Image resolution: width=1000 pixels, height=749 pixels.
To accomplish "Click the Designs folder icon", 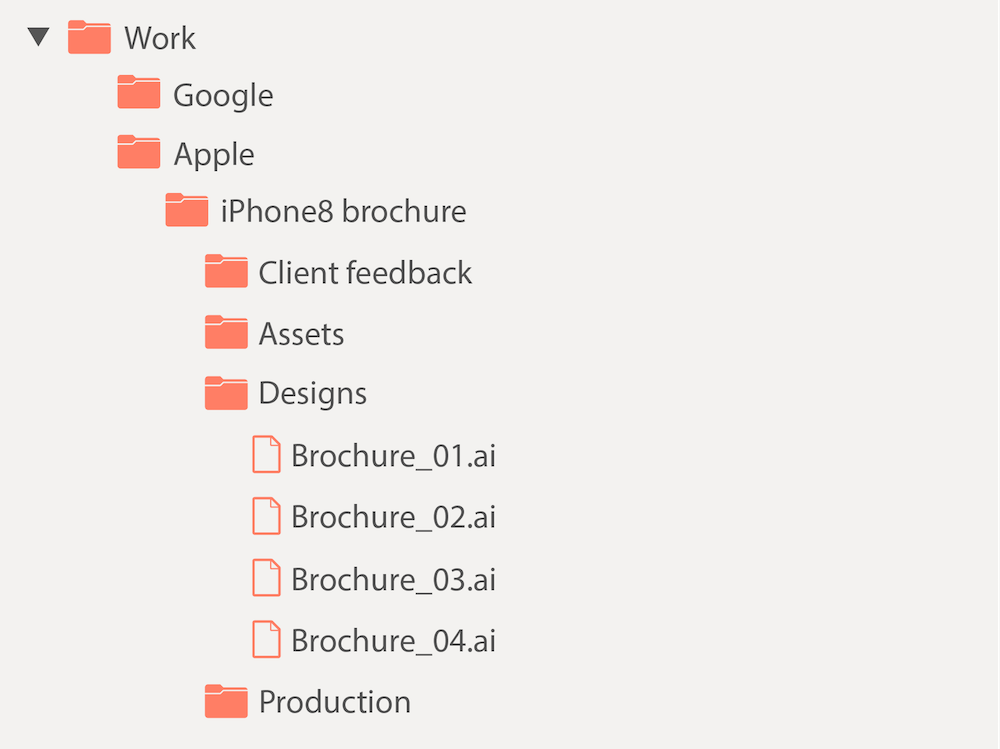I will coord(226,393).
